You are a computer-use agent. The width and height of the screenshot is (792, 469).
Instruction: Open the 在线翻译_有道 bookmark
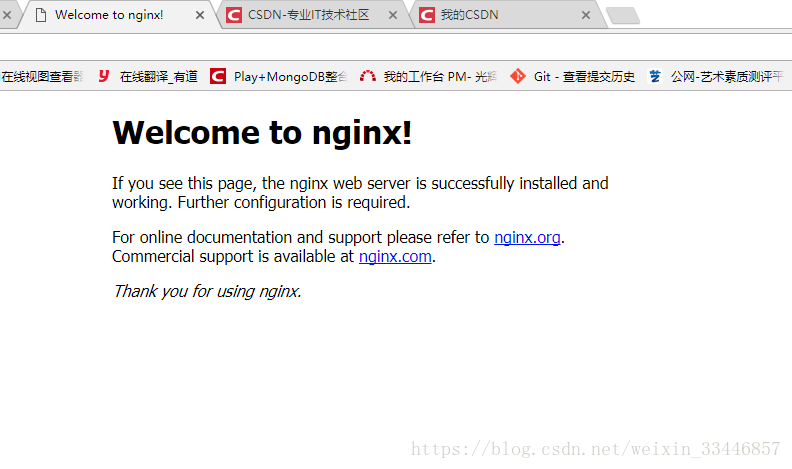coord(158,76)
